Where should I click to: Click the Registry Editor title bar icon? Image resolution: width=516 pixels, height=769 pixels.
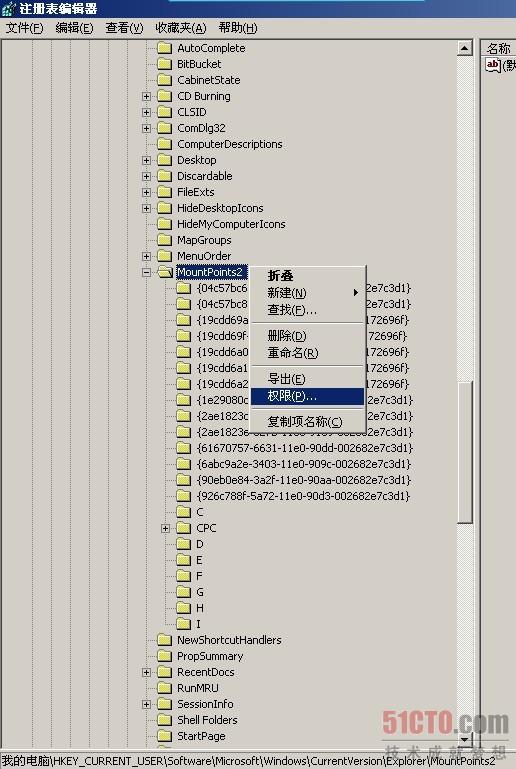pyautogui.click(x=8, y=8)
